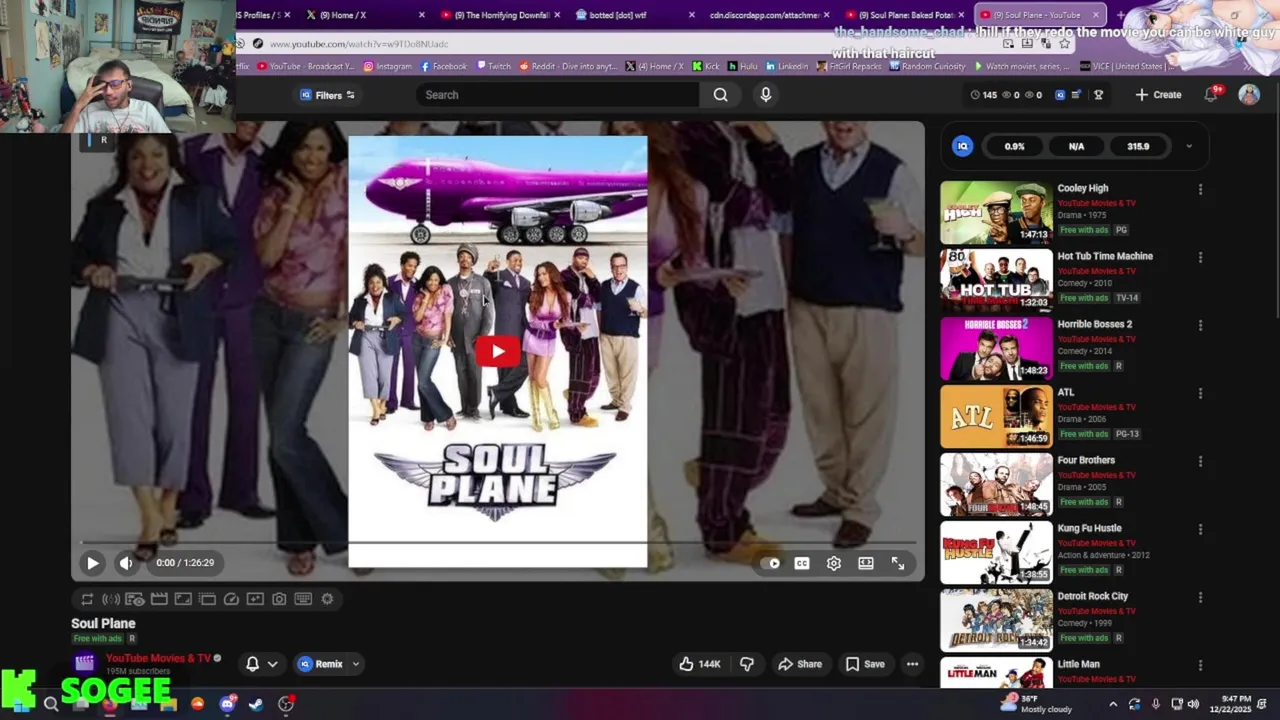1280x720 pixels.
Task: Click the cinema clapperboard icon under the video
Action: (x=159, y=599)
